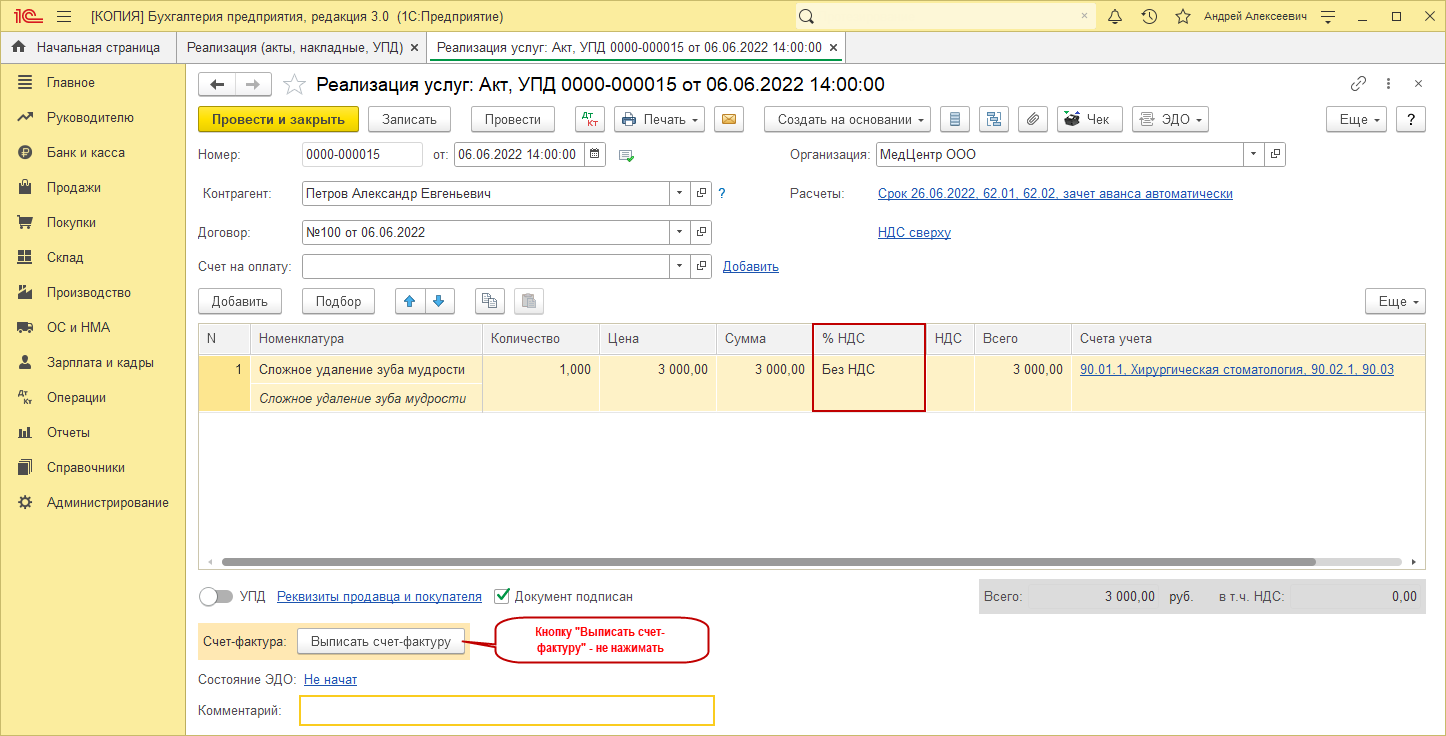Paste rows into the table icon

(529, 301)
